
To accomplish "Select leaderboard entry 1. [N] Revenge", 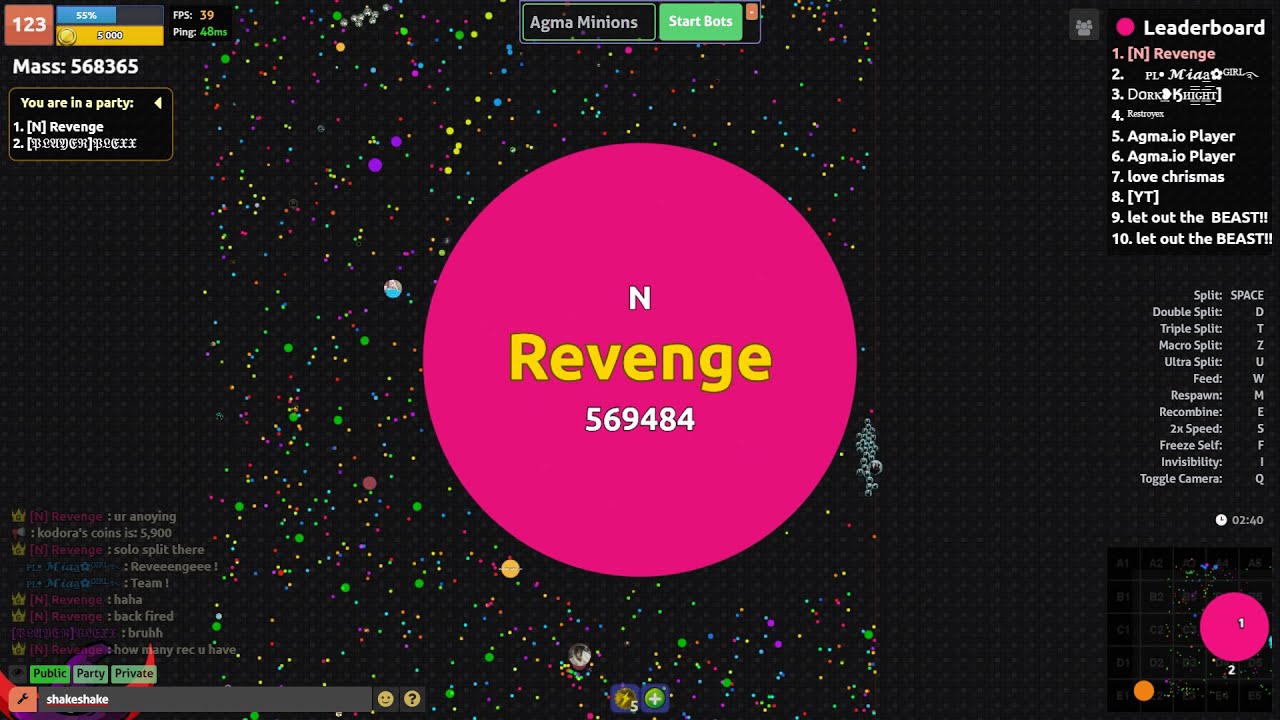I will tap(1163, 53).
